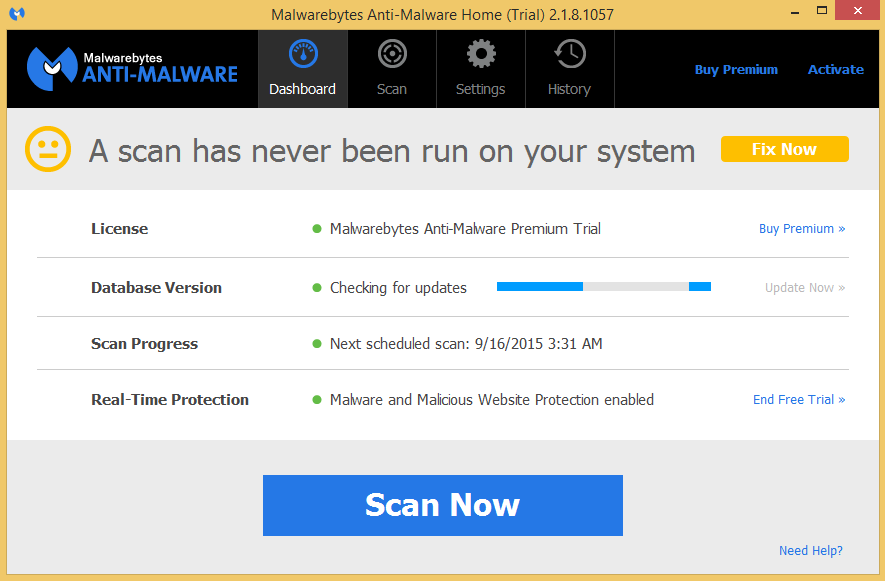Open the Dashboard tab
This screenshot has width=885, height=581.
pyautogui.click(x=303, y=69)
